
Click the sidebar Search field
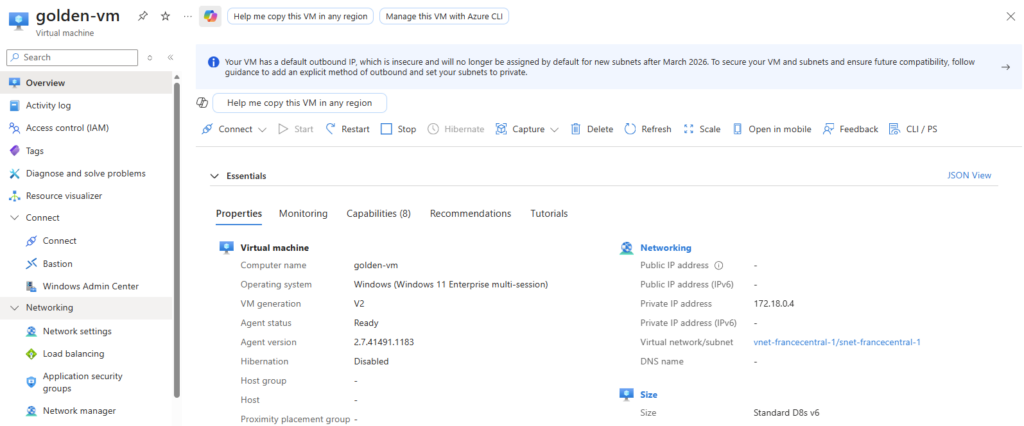click(75, 57)
